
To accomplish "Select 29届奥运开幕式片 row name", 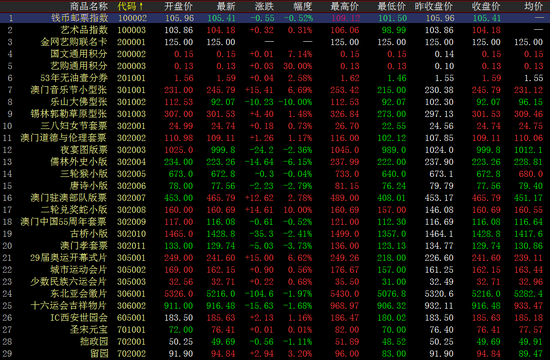I will tap(69, 258).
